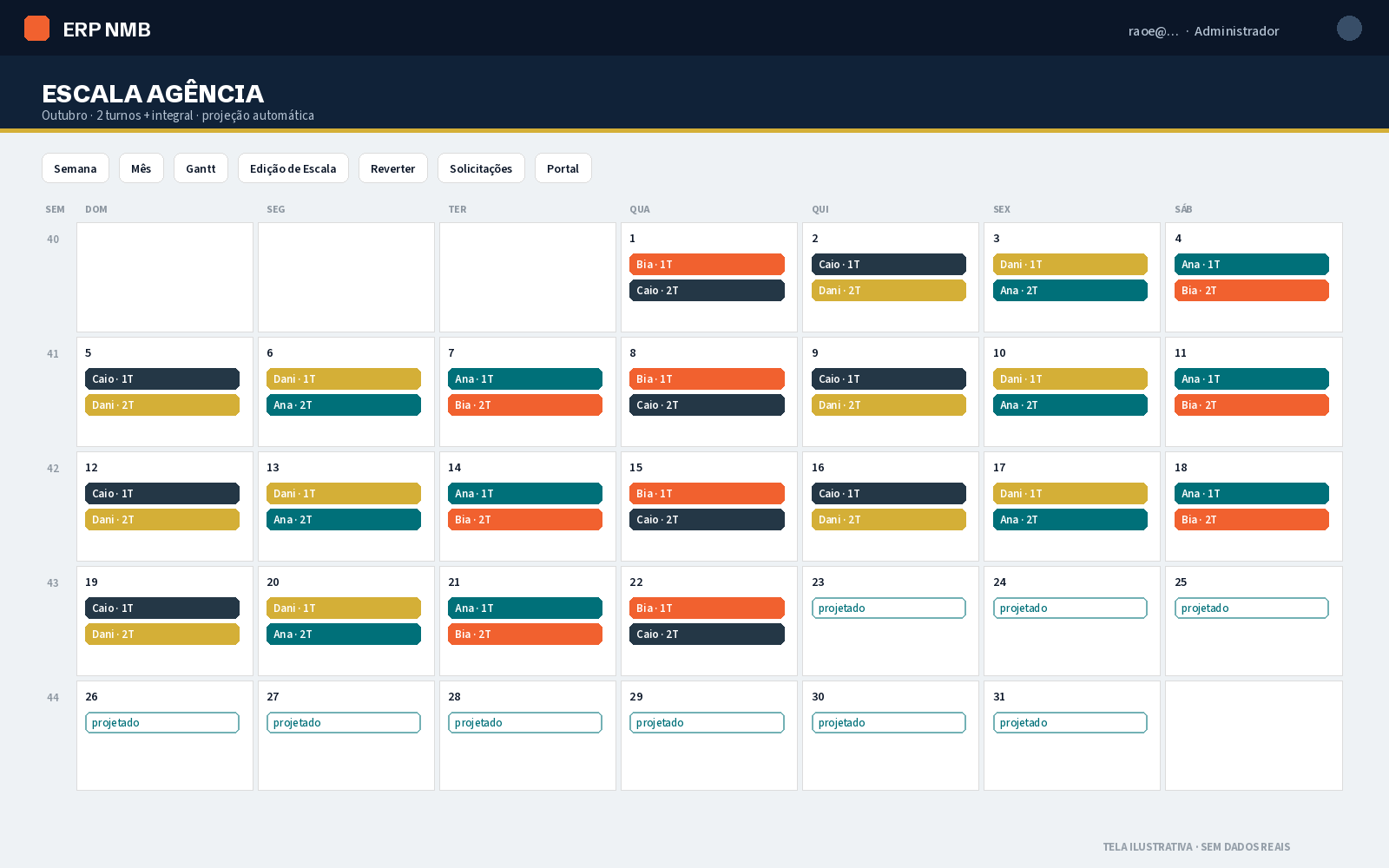Select Bia · 2T shift on day 4
Image resolution: width=1389 pixels, height=868 pixels.
[1252, 291]
